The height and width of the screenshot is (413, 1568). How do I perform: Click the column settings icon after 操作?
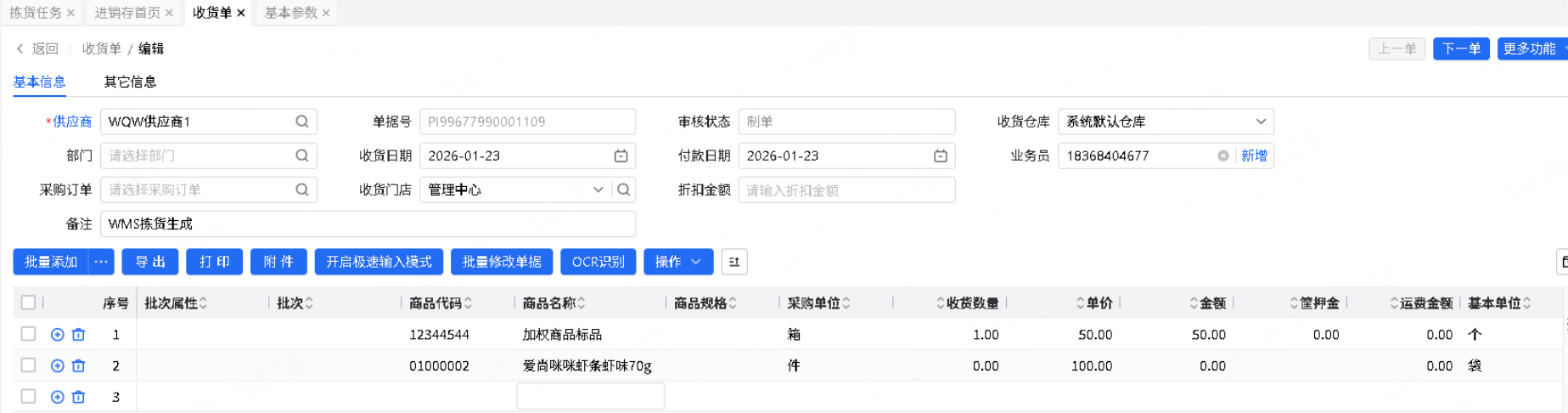(x=734, y=262)
